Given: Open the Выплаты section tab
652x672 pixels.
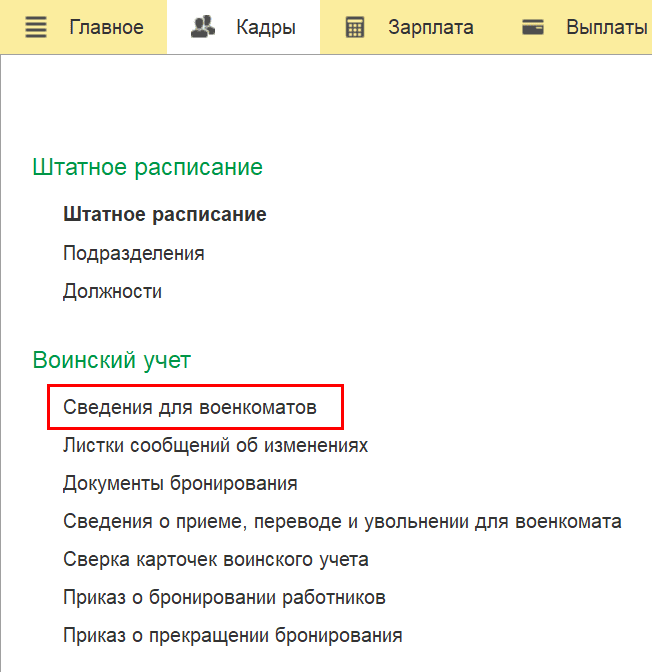Looking at the screenshot, I should 607,27.
